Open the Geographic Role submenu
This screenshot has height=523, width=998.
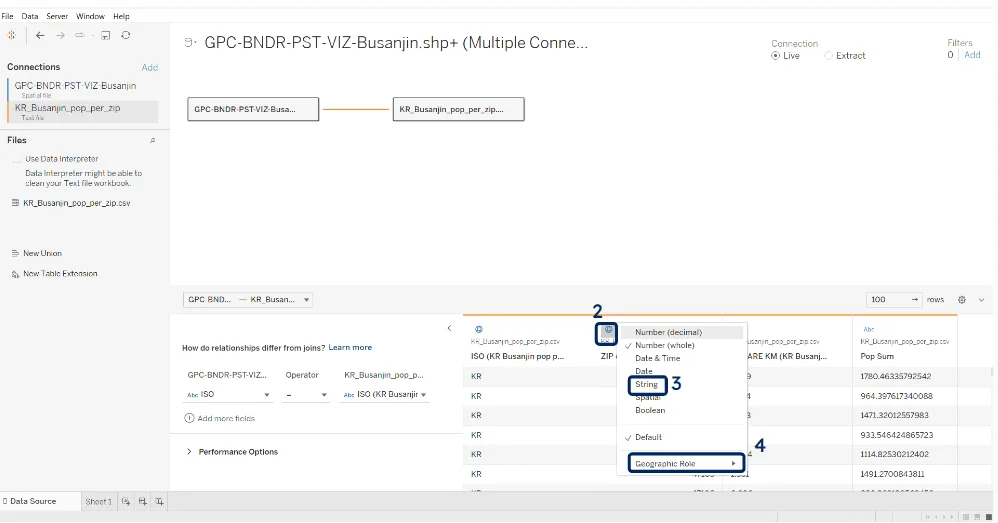coord(685,463)
